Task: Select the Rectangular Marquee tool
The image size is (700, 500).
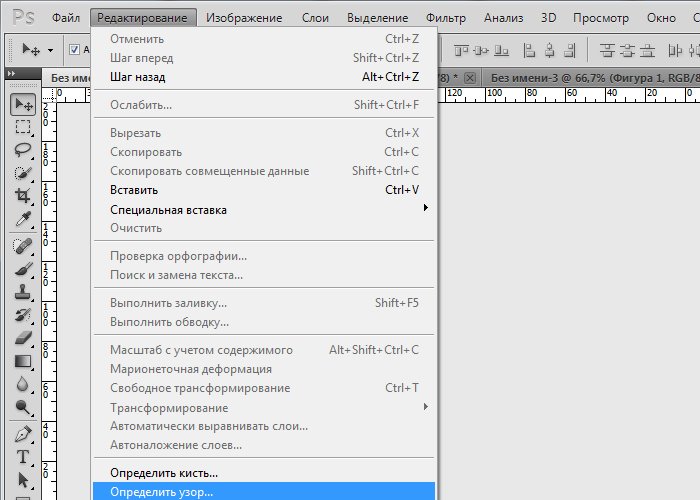Action: point(22,127)
